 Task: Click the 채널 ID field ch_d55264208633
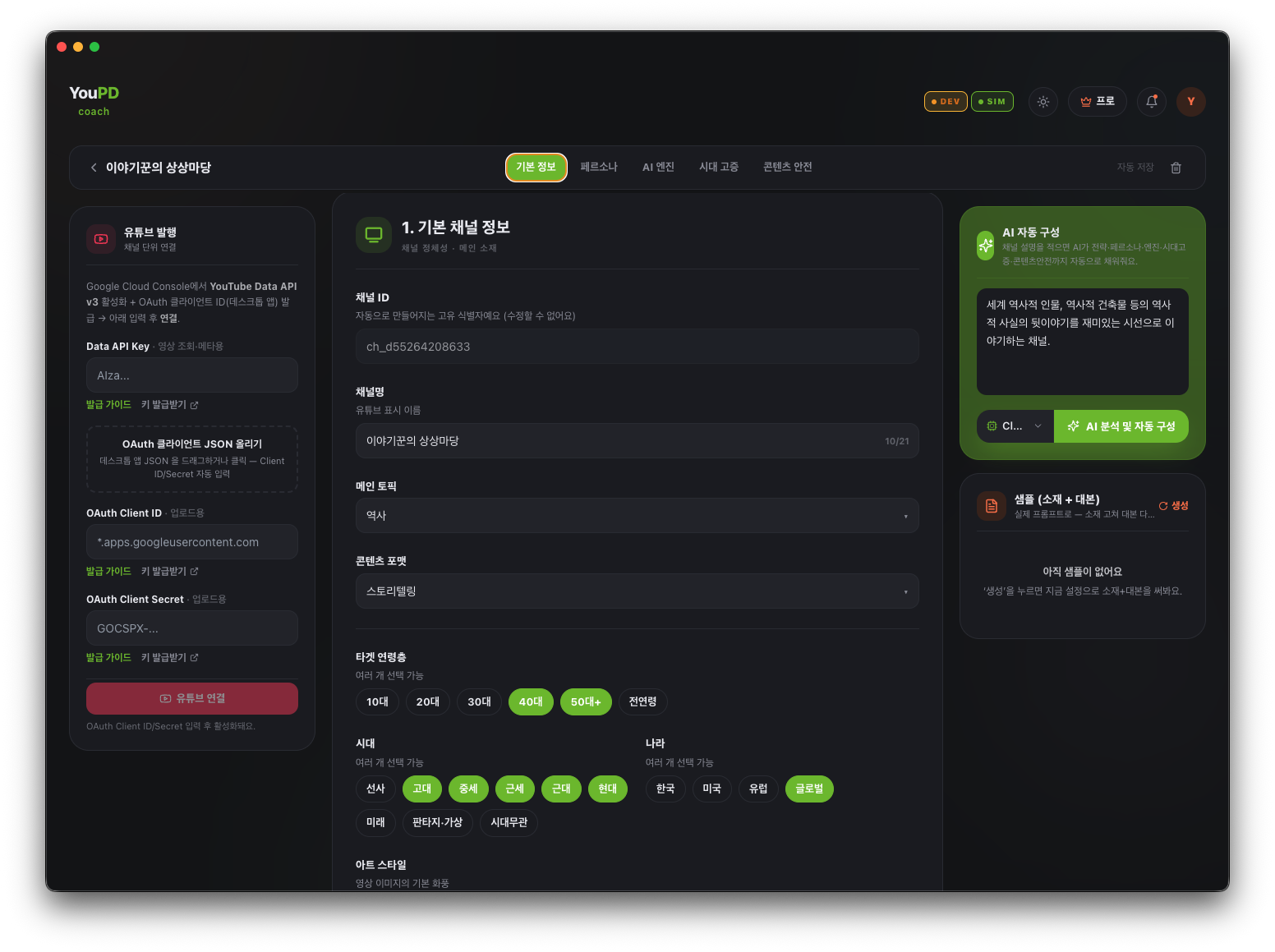click(637, 347)
